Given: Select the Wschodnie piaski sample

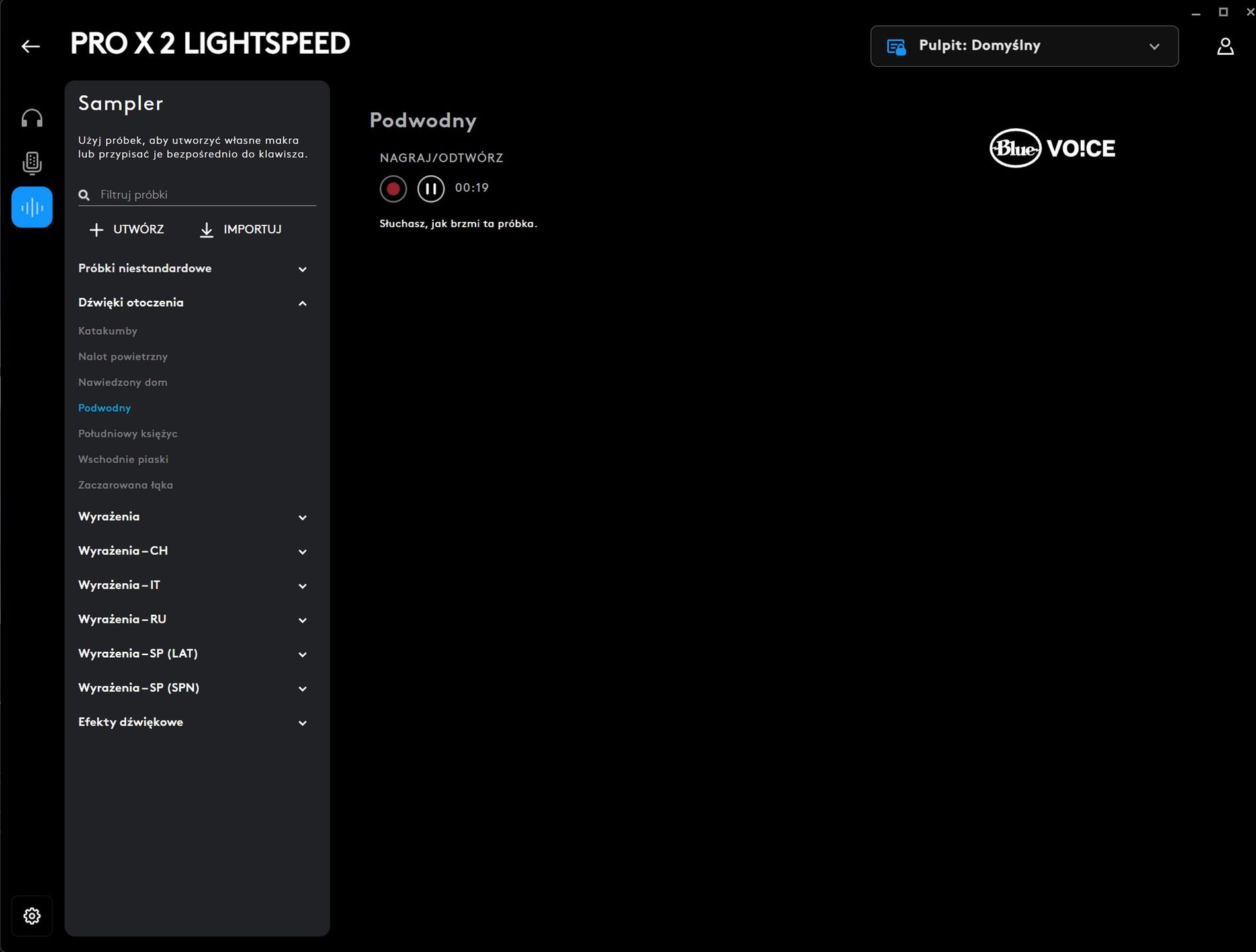Looking at the screenshot, I should 123,459.
